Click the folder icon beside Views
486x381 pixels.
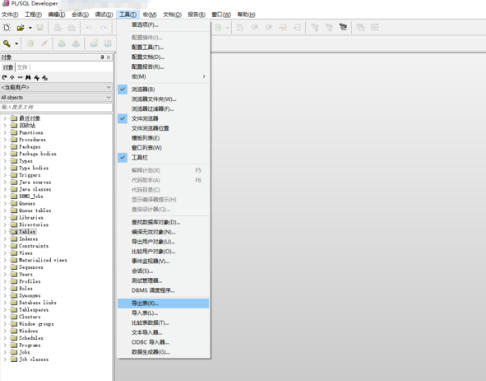tap(14, 253)
